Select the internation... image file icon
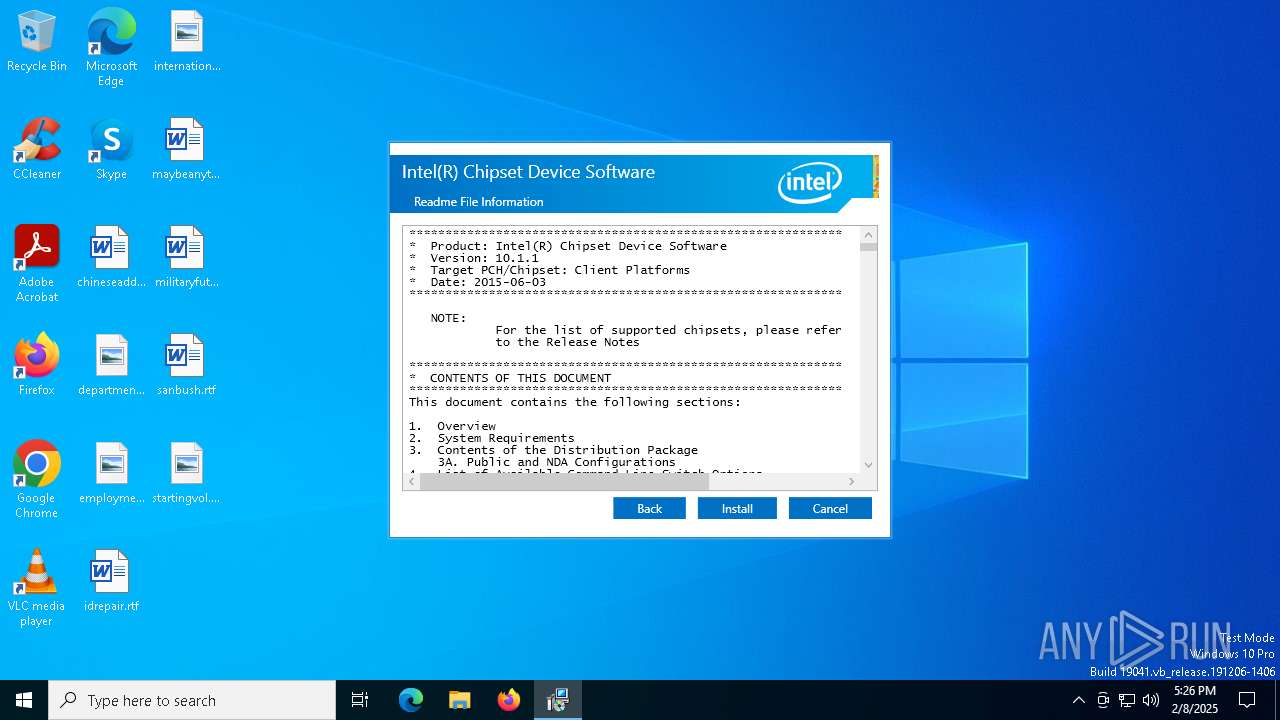Viewport: 1280px width, 720px height. click(187, 42)
